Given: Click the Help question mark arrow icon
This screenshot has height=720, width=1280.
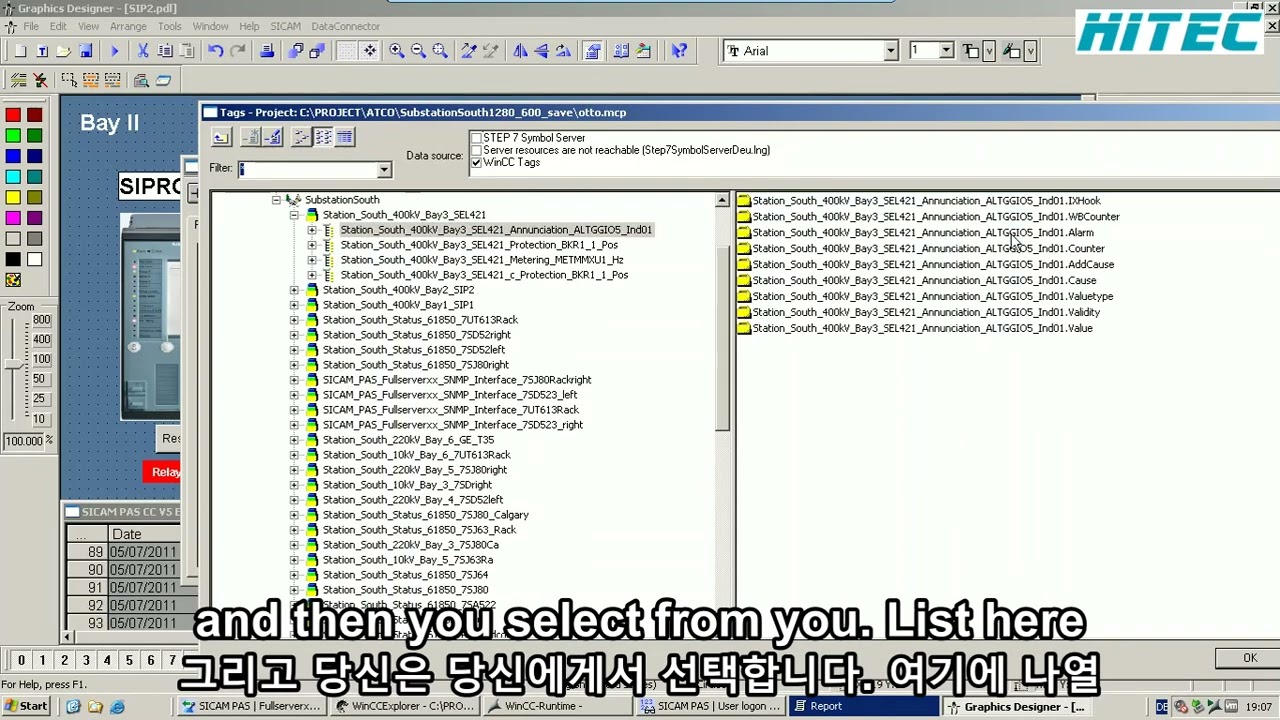Looking at the screenshot, I should [679, 51].
